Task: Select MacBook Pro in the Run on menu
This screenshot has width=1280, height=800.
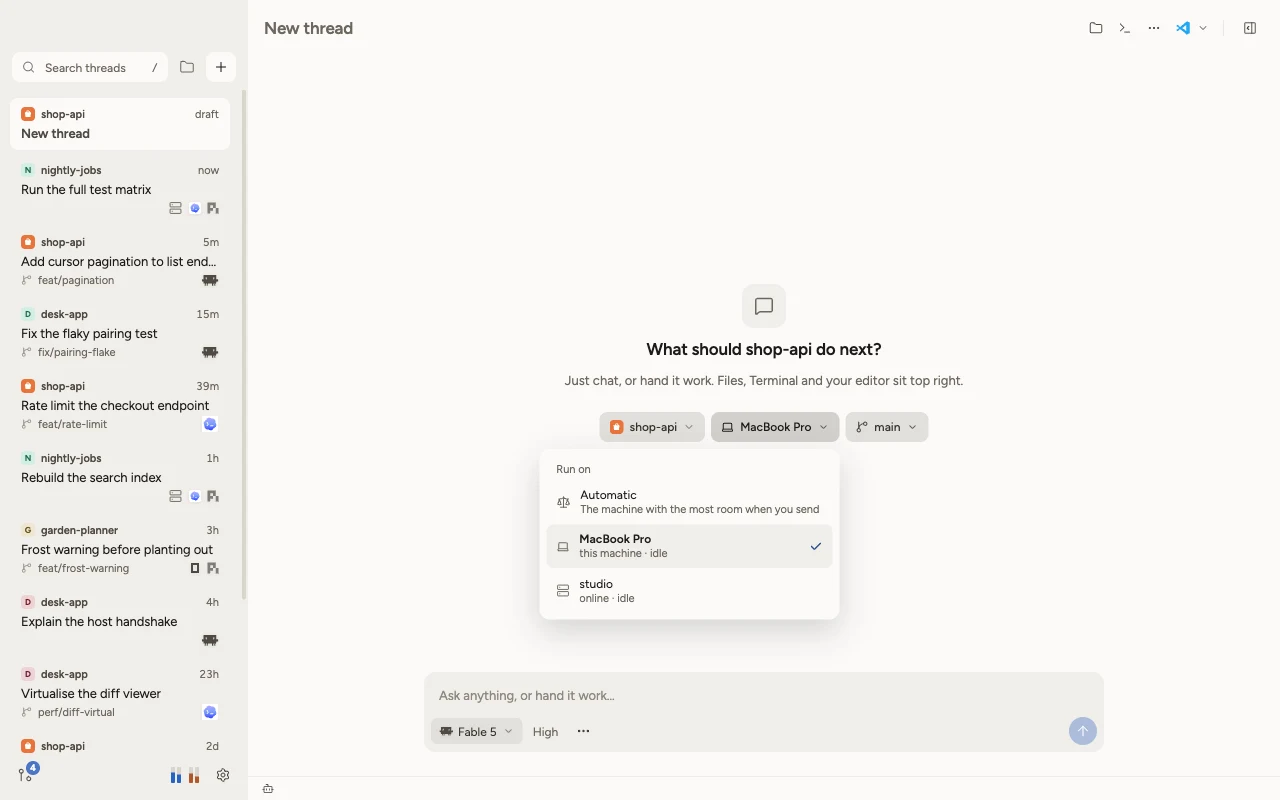Action: (689, 546)
